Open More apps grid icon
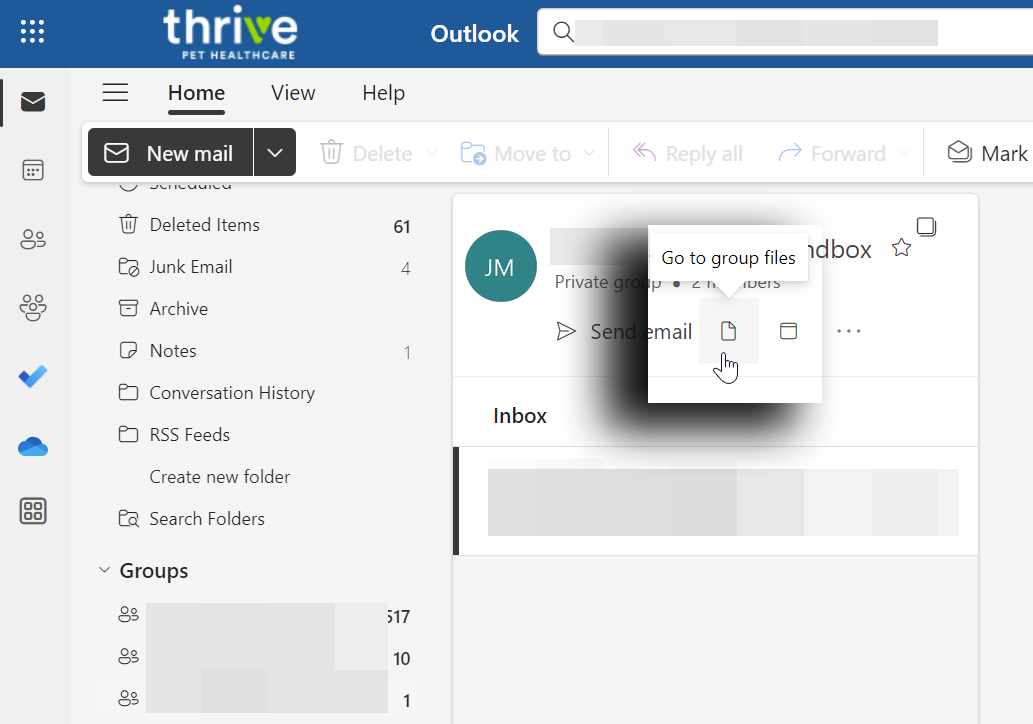The height and width of the screenshot is (724, 1033). pyautogui.click(x=33, y=511)
